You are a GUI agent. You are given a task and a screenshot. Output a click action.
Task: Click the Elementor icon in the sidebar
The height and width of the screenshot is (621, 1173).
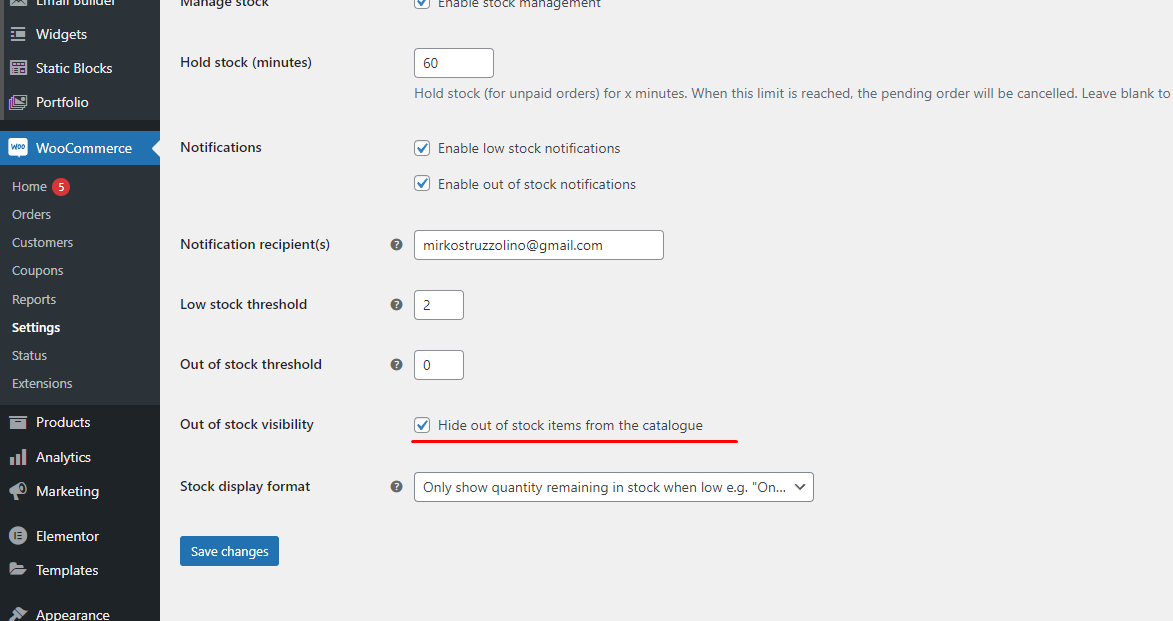[18, 536]
